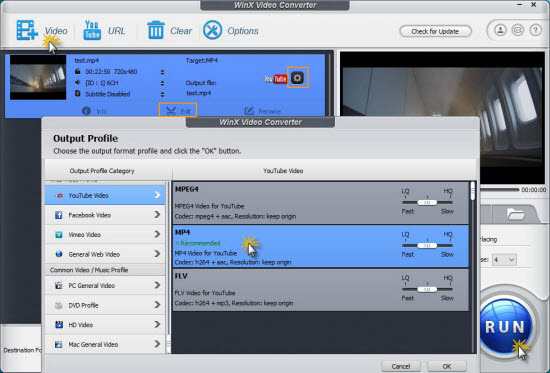Adjust the MPEG4 quality LQ/HQ slider
The width and height of the screenshot is (550, 373).
[427, 202]
